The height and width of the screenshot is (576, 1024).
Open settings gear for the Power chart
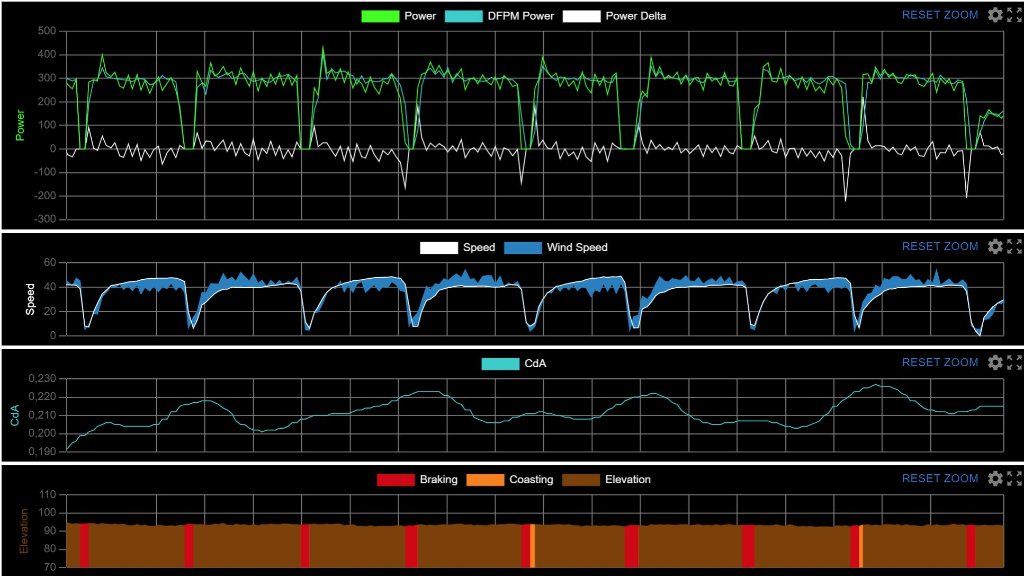(995, 15)
